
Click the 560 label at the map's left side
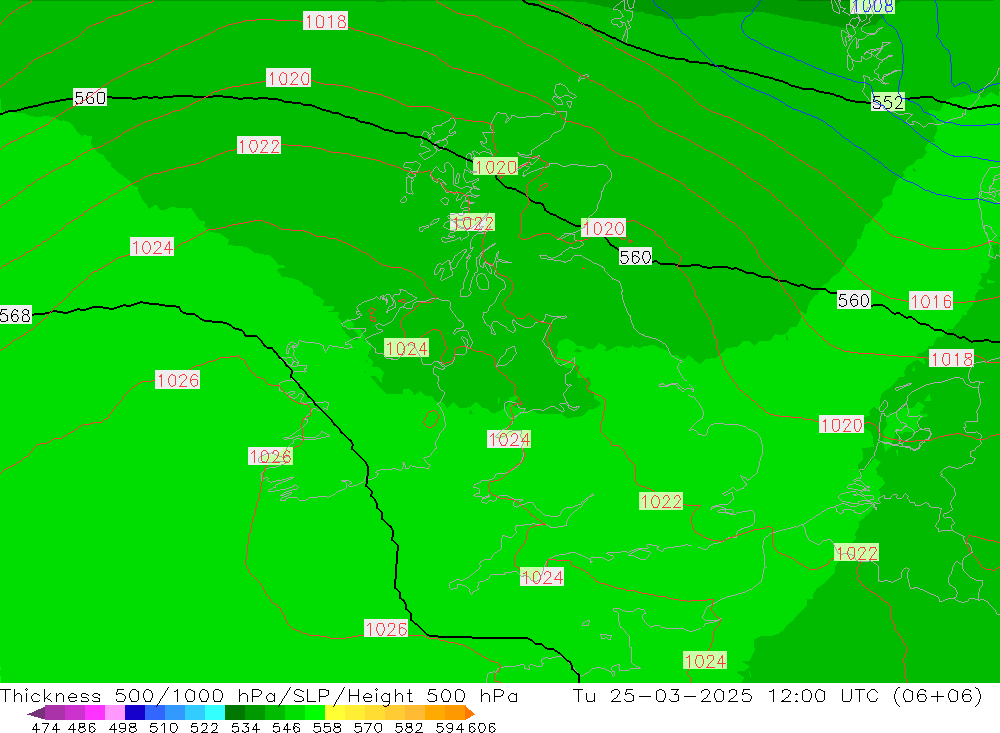tap(90, 98)
